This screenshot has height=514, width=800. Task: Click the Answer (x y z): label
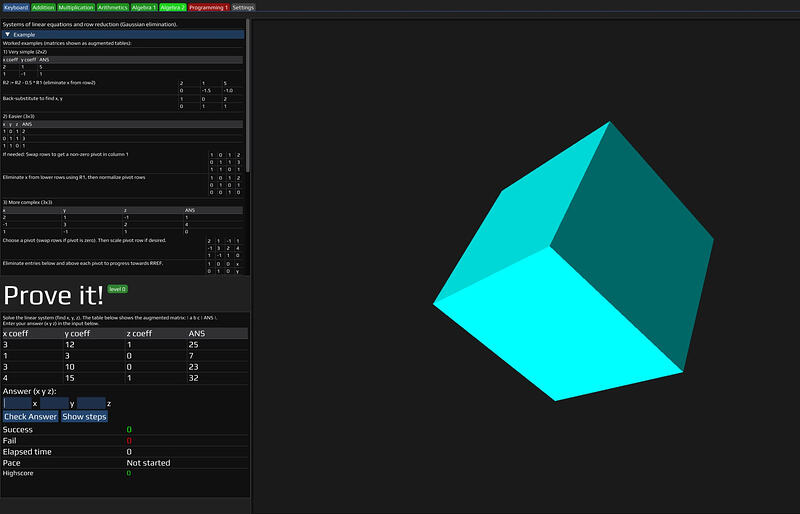pos(30,391)
